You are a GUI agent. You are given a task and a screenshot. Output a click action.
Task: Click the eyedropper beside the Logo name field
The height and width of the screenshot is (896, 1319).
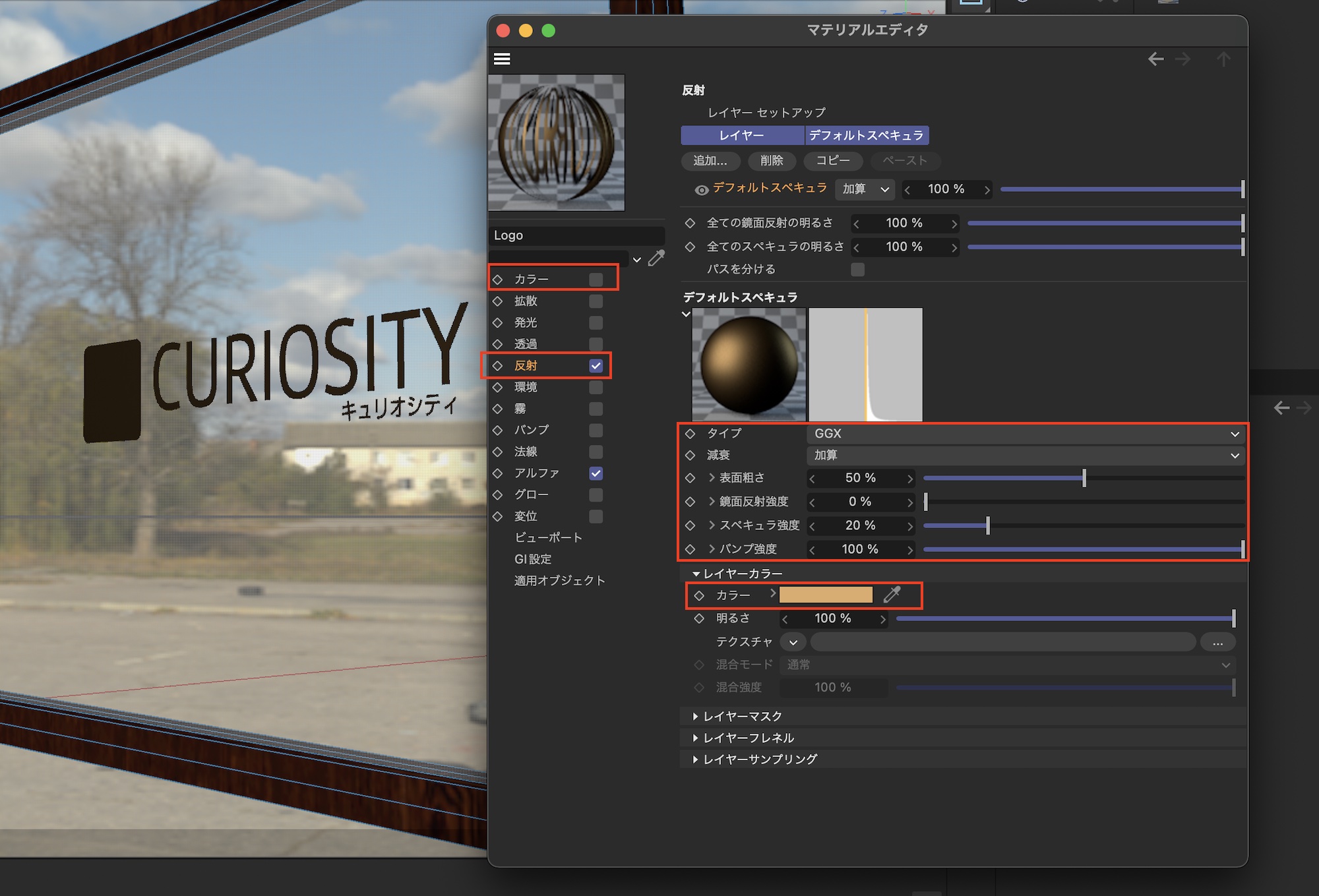pyautogui.click(x=656, y=258)
